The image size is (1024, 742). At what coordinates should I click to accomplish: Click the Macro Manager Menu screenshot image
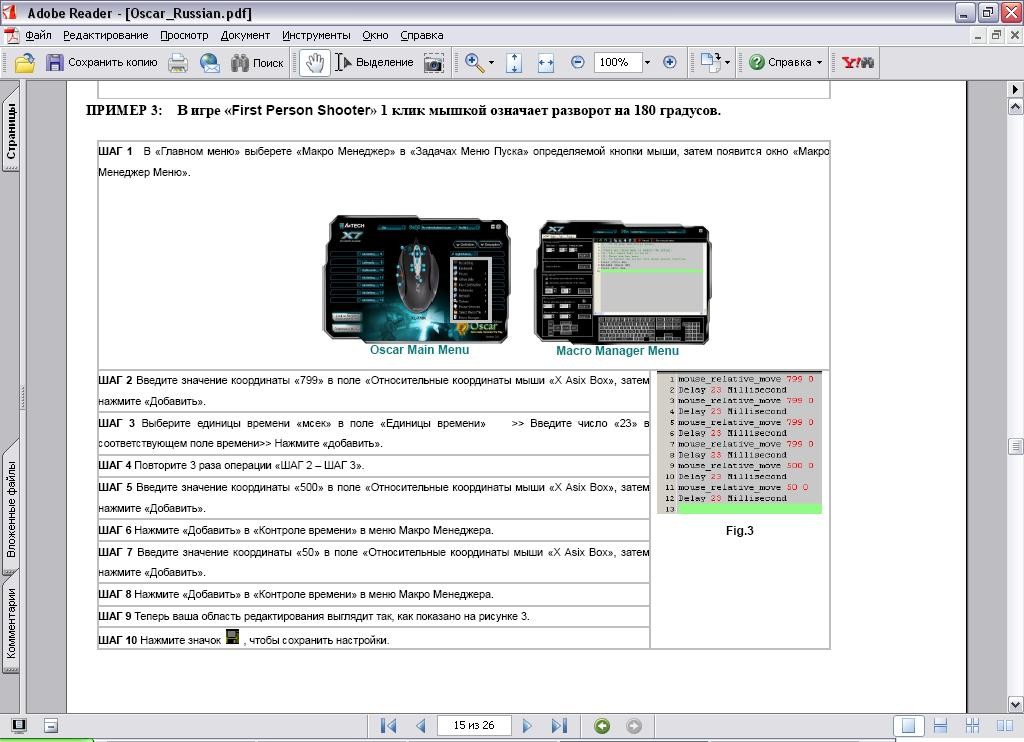622,283
